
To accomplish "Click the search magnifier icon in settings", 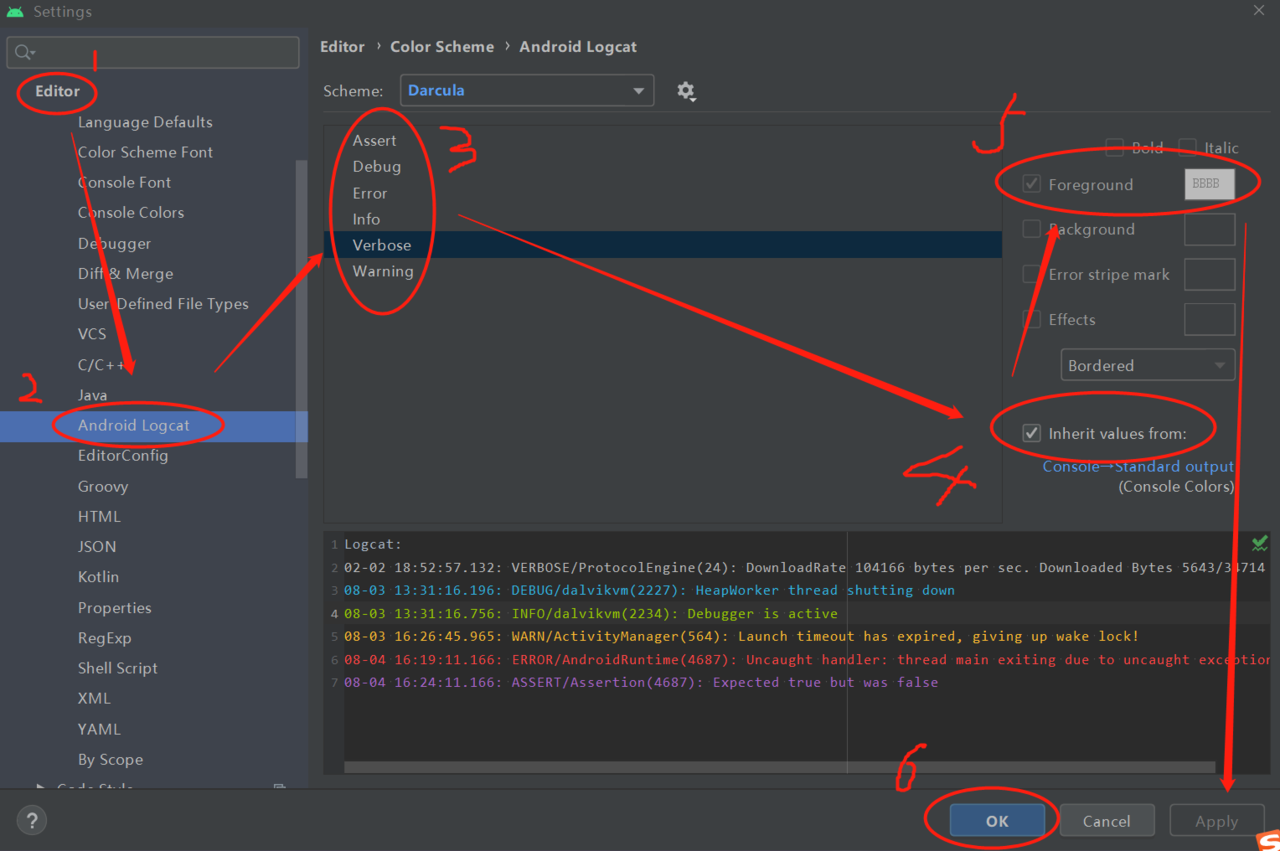I will [24, 52].
